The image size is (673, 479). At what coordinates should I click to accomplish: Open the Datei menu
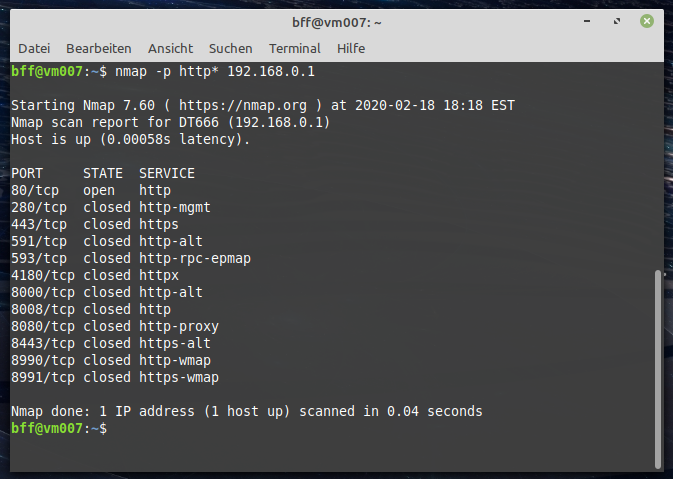pos(34,49)
